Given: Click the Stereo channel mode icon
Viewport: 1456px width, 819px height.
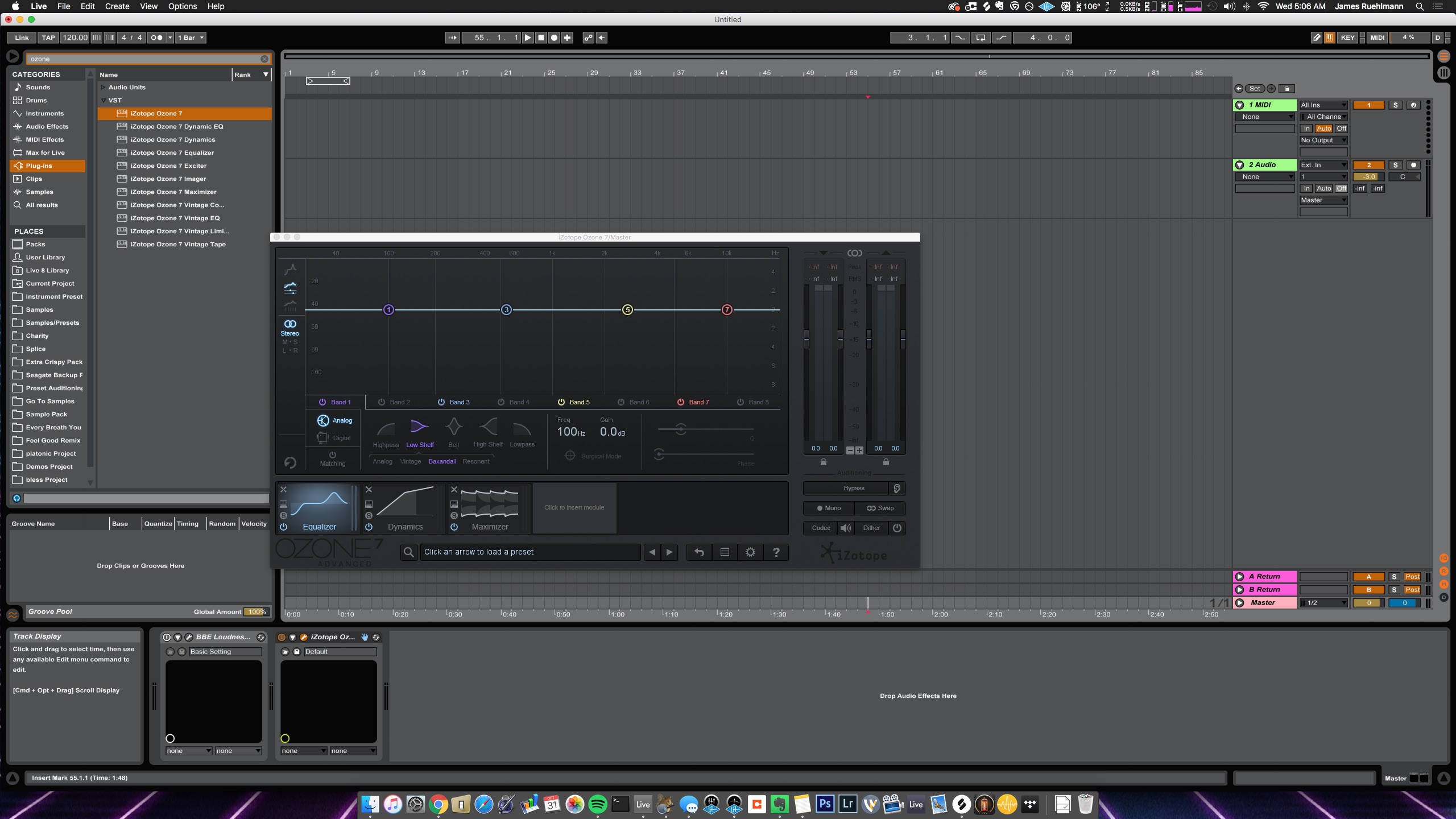Looking at the screenshot, I should pyautogui.click(x=289, y=324).
